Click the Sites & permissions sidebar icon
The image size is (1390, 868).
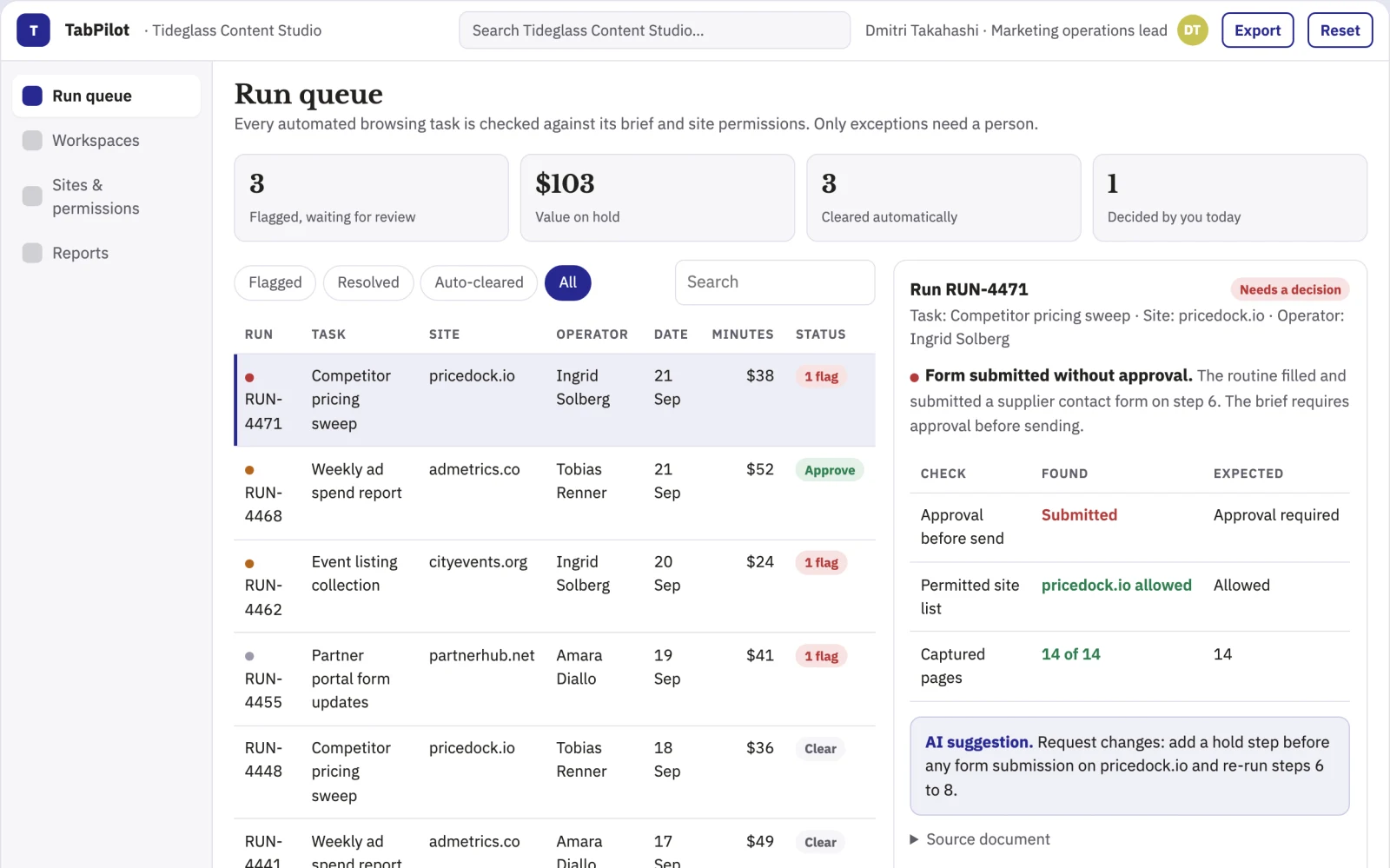[32, 196]
